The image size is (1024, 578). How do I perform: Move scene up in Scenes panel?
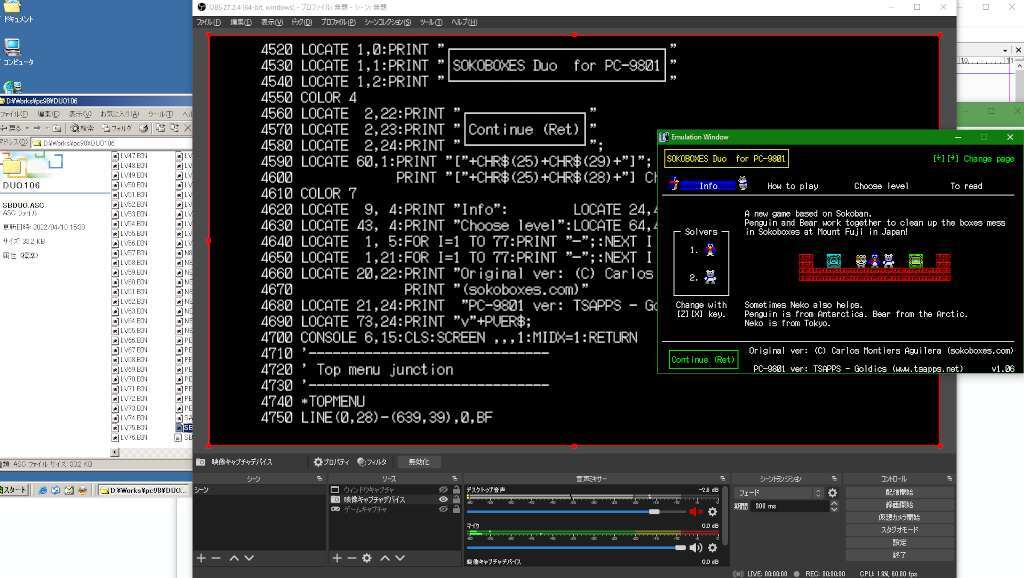(x=234, y=558)
